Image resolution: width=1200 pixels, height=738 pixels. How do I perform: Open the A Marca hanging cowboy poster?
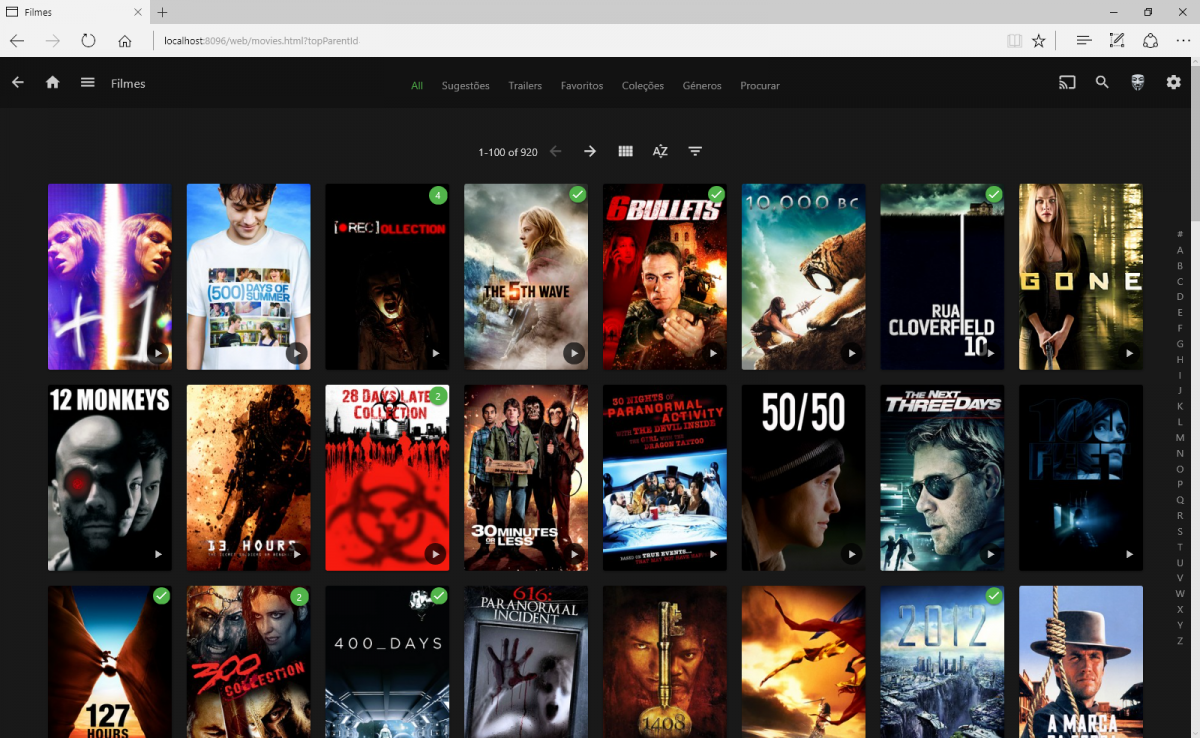(x=1081, y=662)
